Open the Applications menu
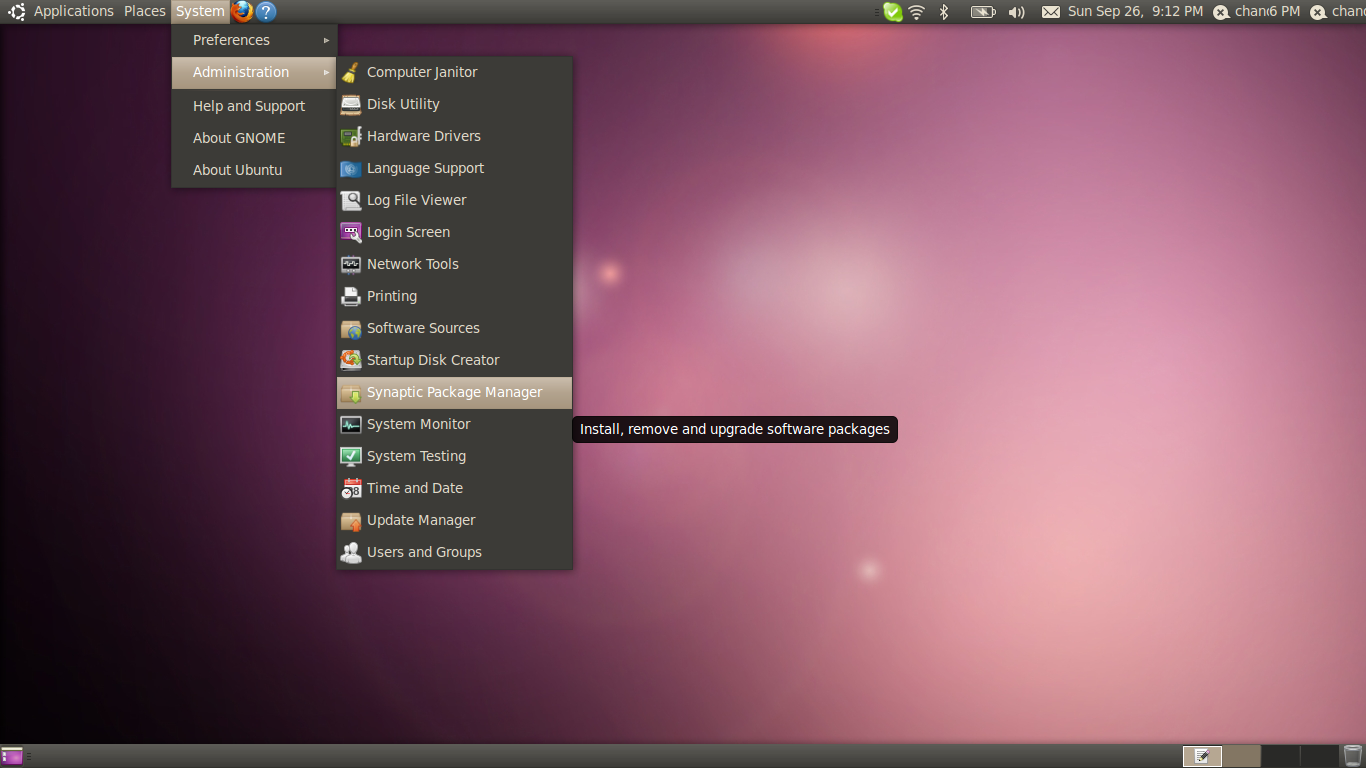The image size is (1366, 768). pyautogui.click(x=74, y=11)
